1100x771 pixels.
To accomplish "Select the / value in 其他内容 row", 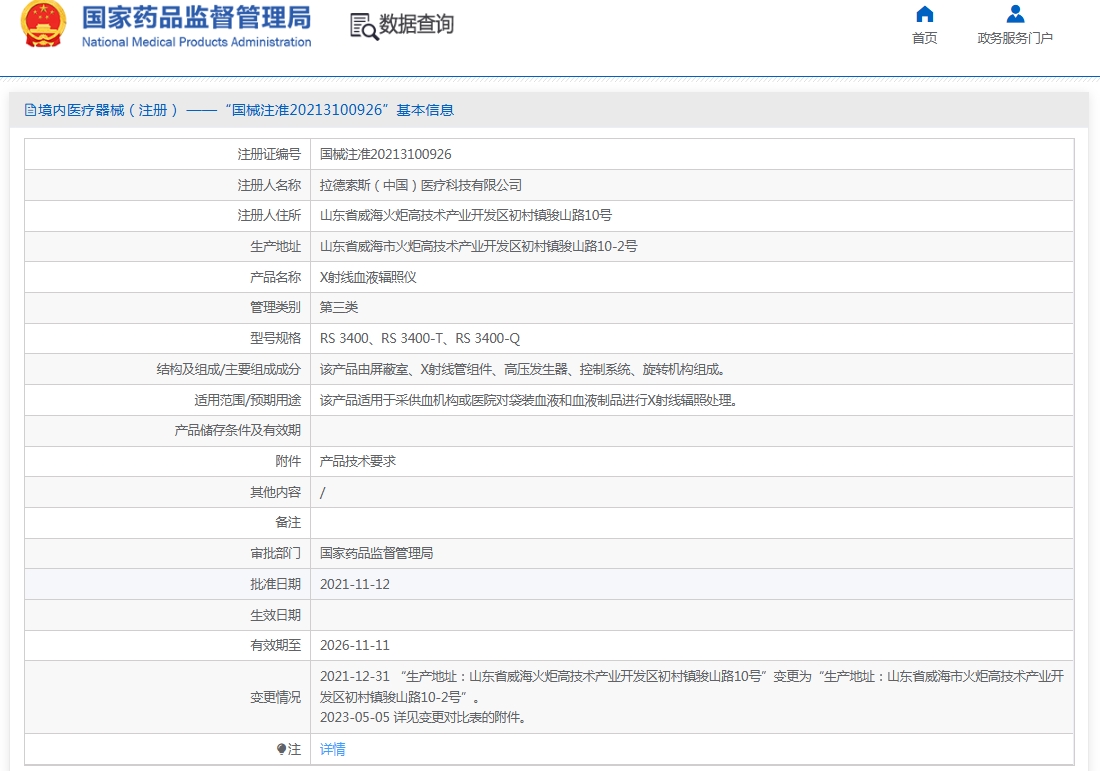I will coord(323,492).
